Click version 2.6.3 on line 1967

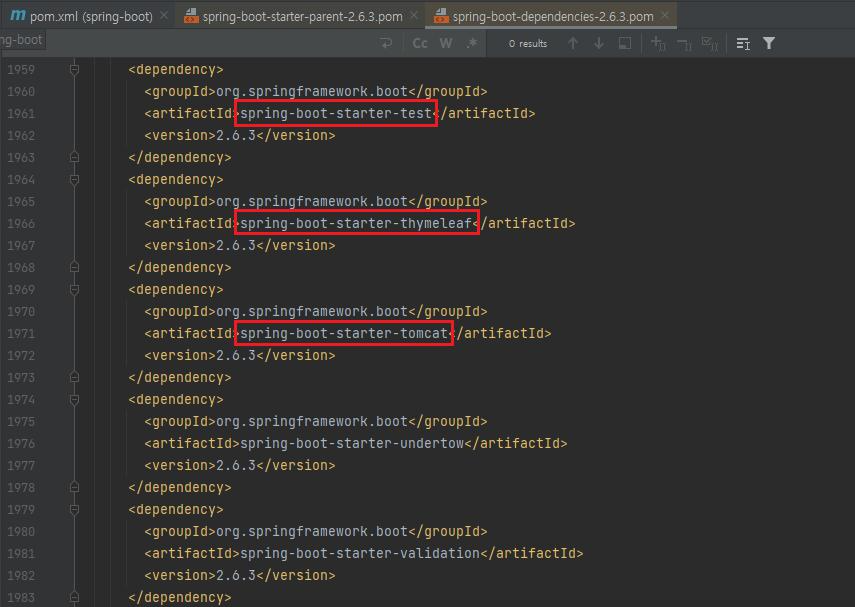point(236,245)
